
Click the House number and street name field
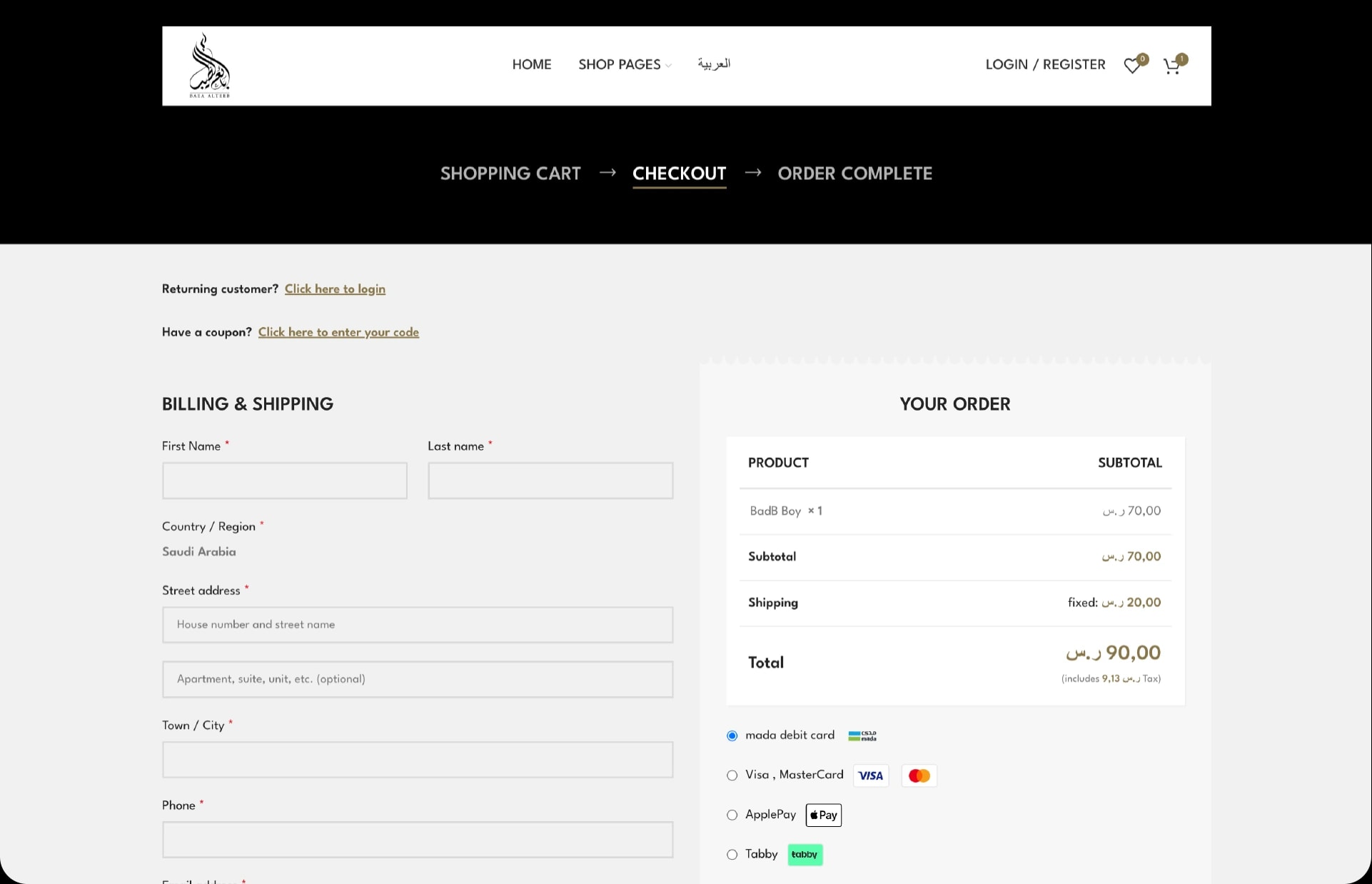click(418, 625)
